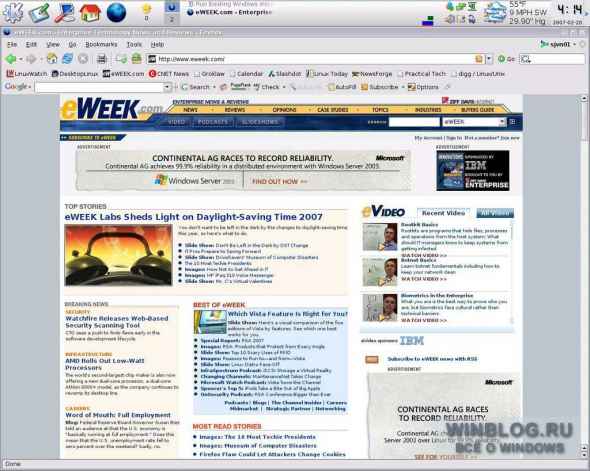590x471 pixels.
Task: Click FIND OUT HOW in the Microsoft ad
Action: pyautogui.click(x=279, y=181)
